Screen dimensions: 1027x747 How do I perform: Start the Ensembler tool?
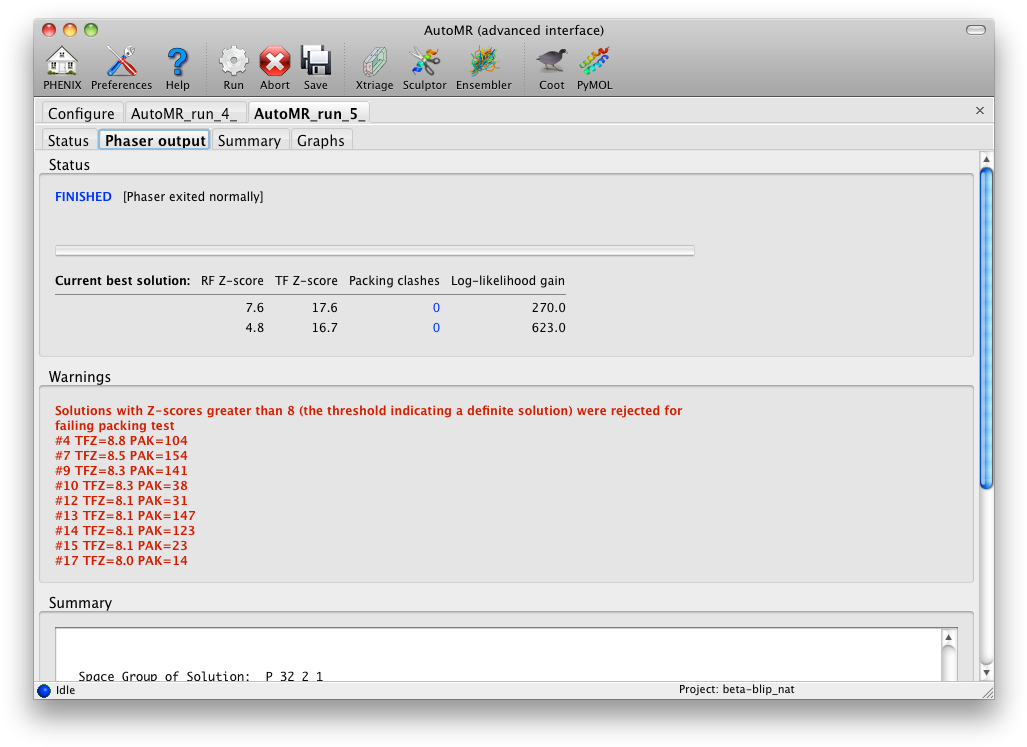(483, 62)
